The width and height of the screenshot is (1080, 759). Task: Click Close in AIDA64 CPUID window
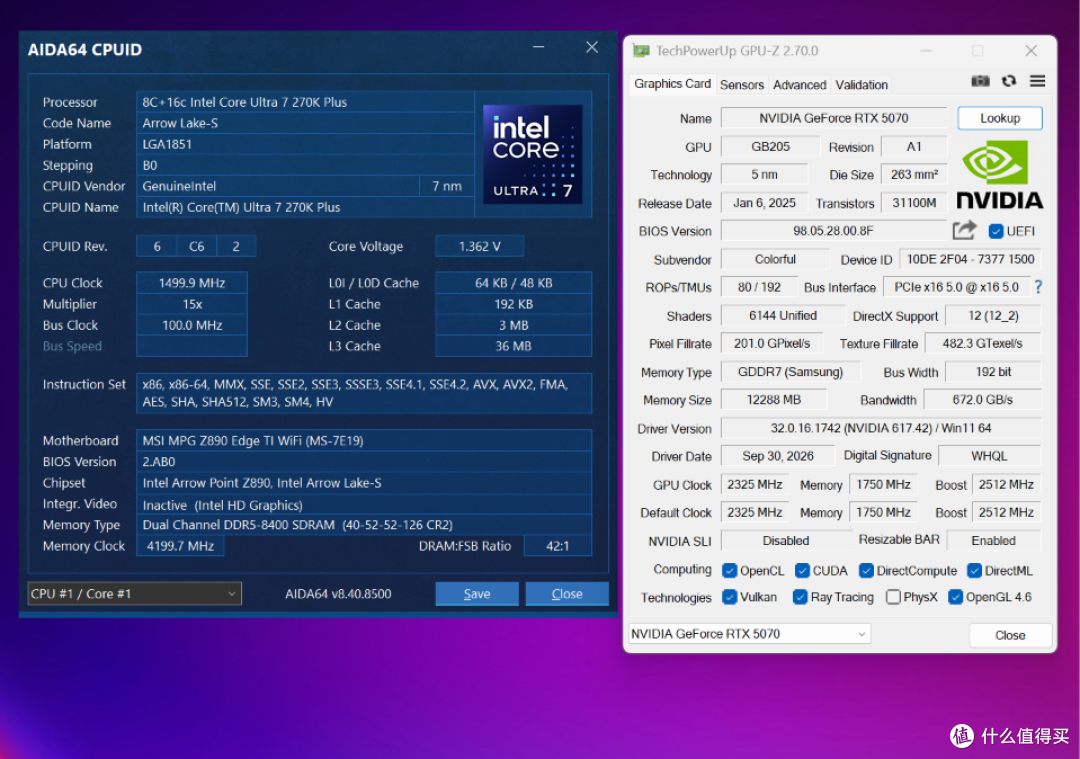click(x=567, y=594)
